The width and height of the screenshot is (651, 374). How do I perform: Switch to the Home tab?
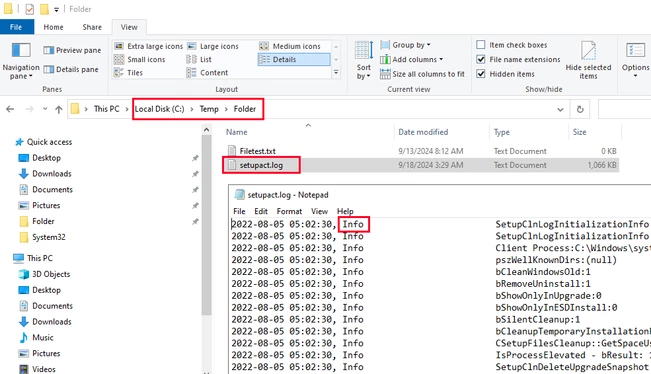[54, 27]
